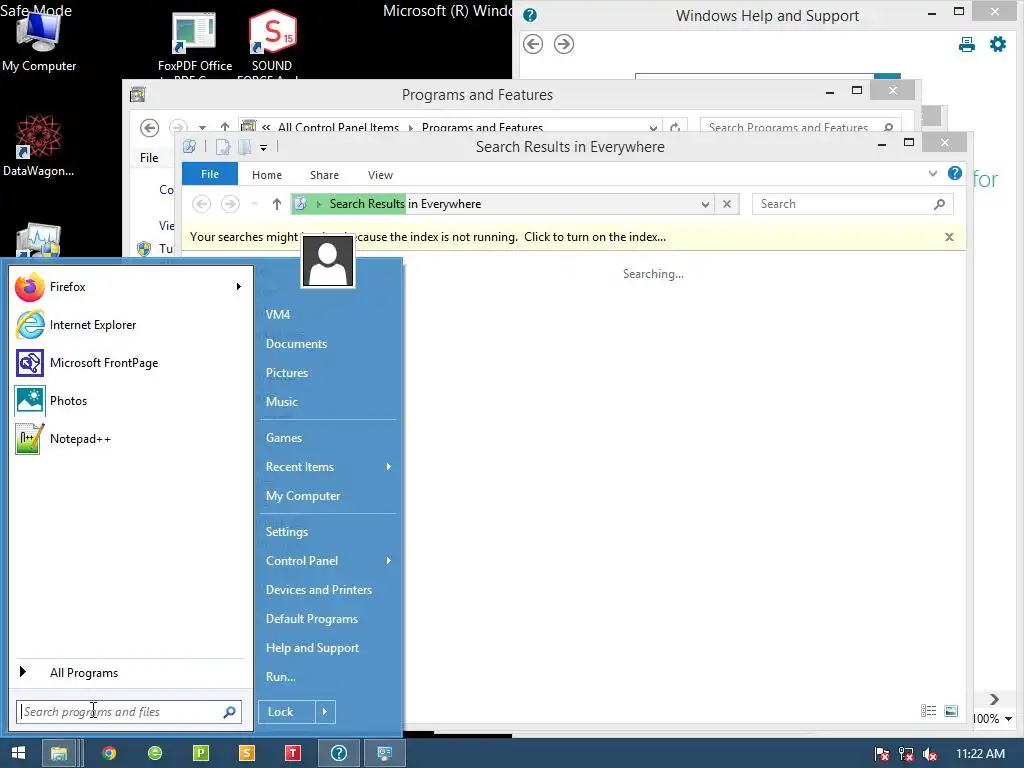Click the user account picture
Screen dimensions: 1024x768
tap(328, 261)
